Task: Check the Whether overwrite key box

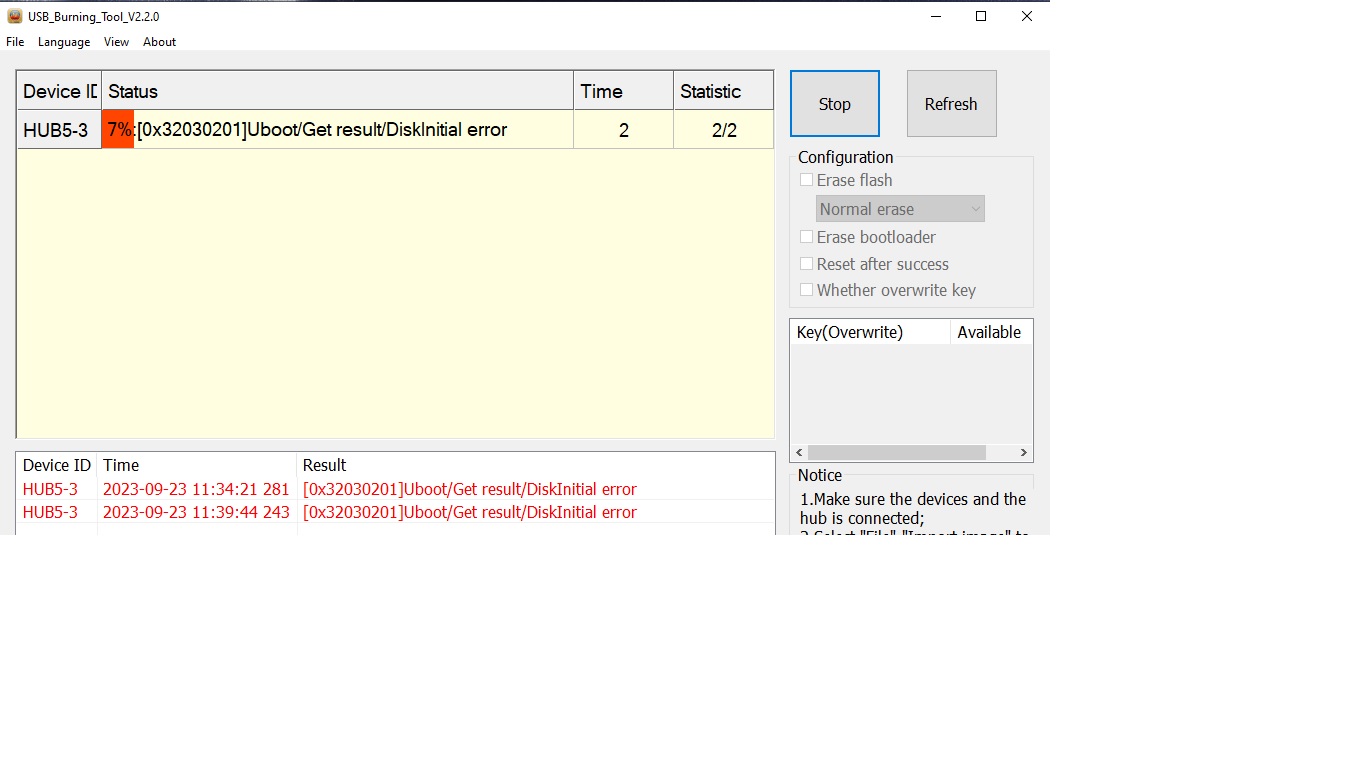Action: [x=806, y=290]
